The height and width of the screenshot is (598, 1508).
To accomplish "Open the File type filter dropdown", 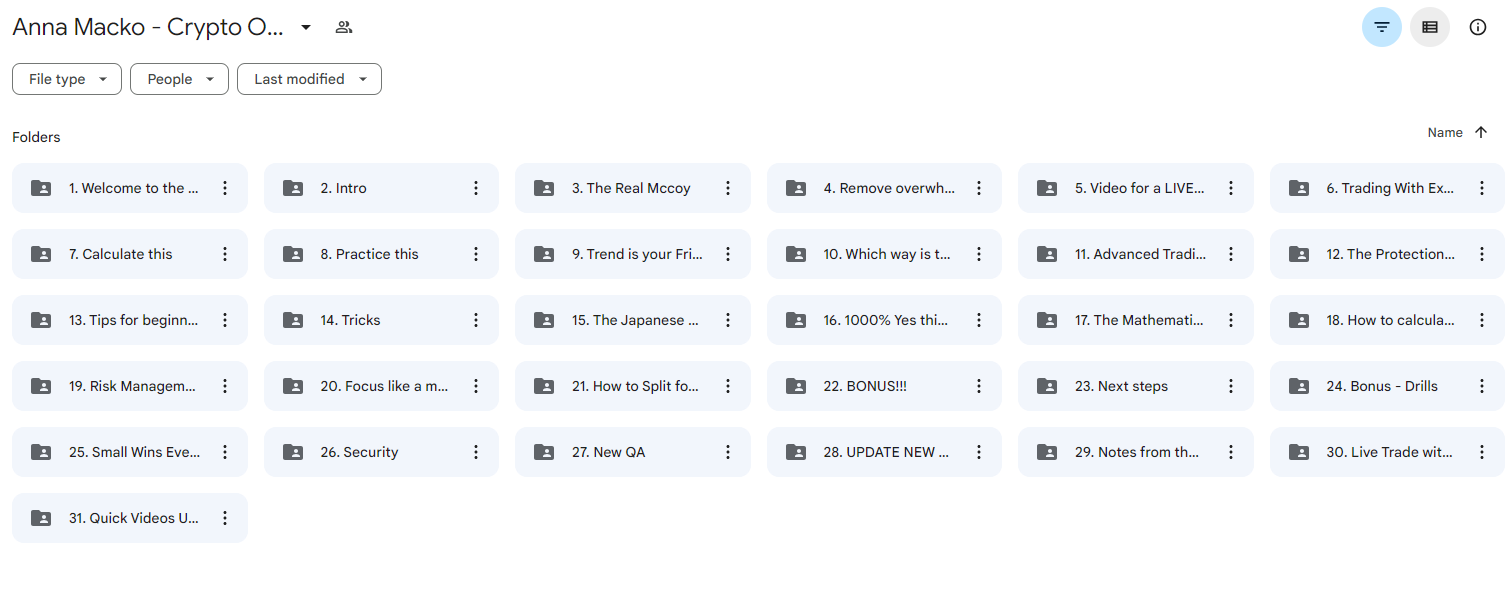I will tap(67, 79).
